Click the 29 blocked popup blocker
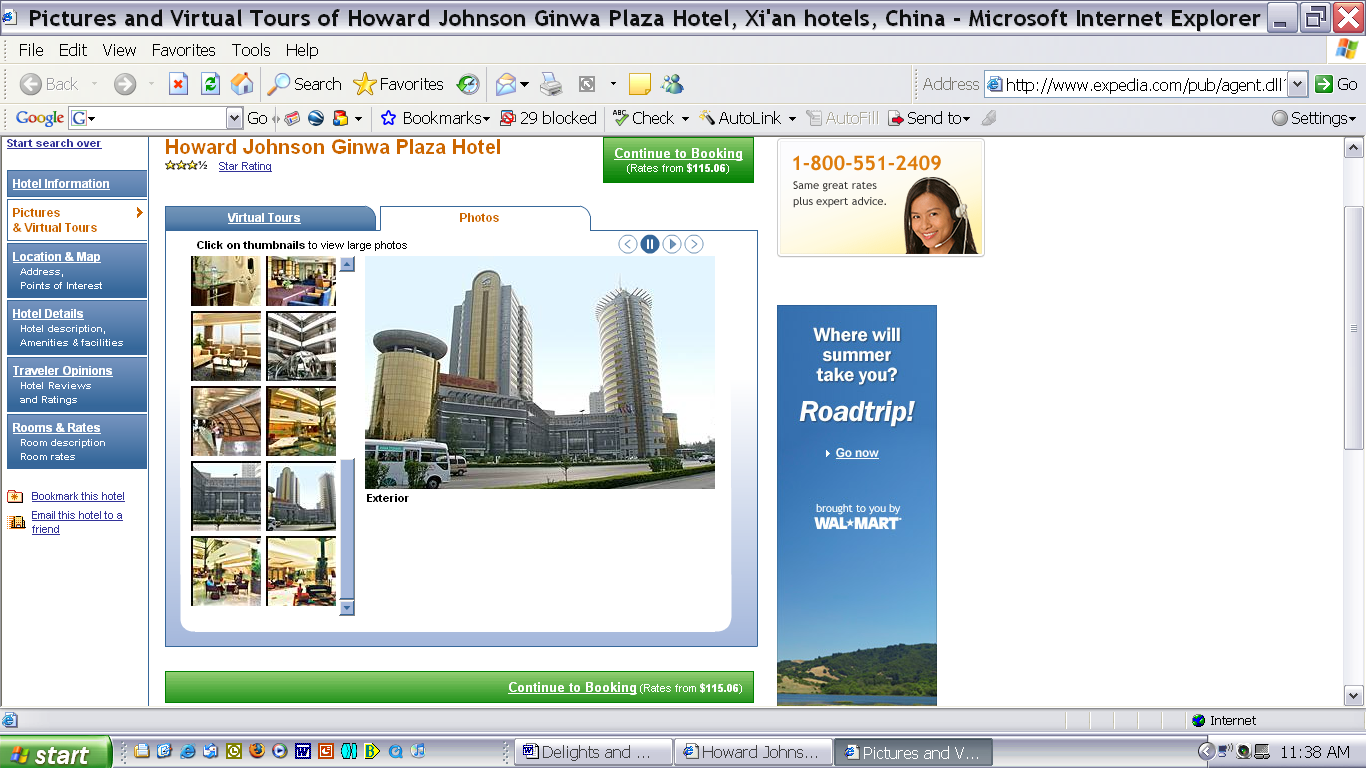This screenshot has width=1366, height=768. pos(548,118)
